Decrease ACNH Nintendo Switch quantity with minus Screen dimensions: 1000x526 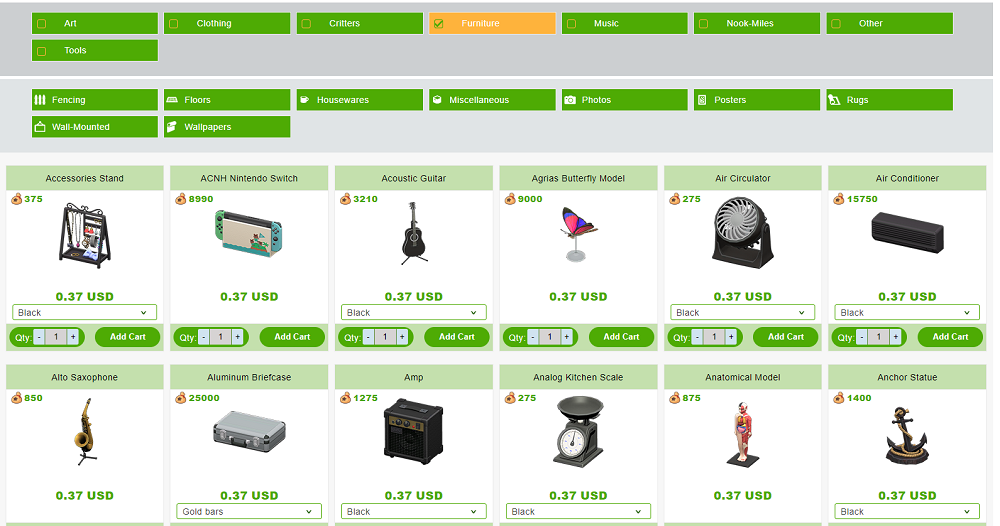pyautogui.click(x=204, y=337)
